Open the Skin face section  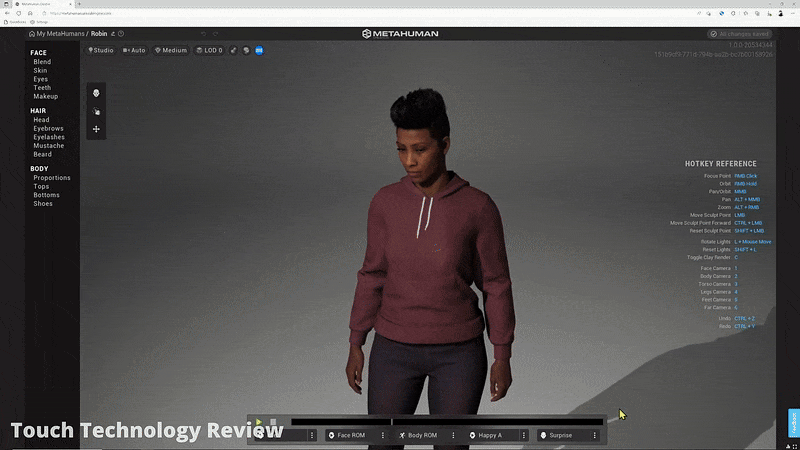pos(40,70)
